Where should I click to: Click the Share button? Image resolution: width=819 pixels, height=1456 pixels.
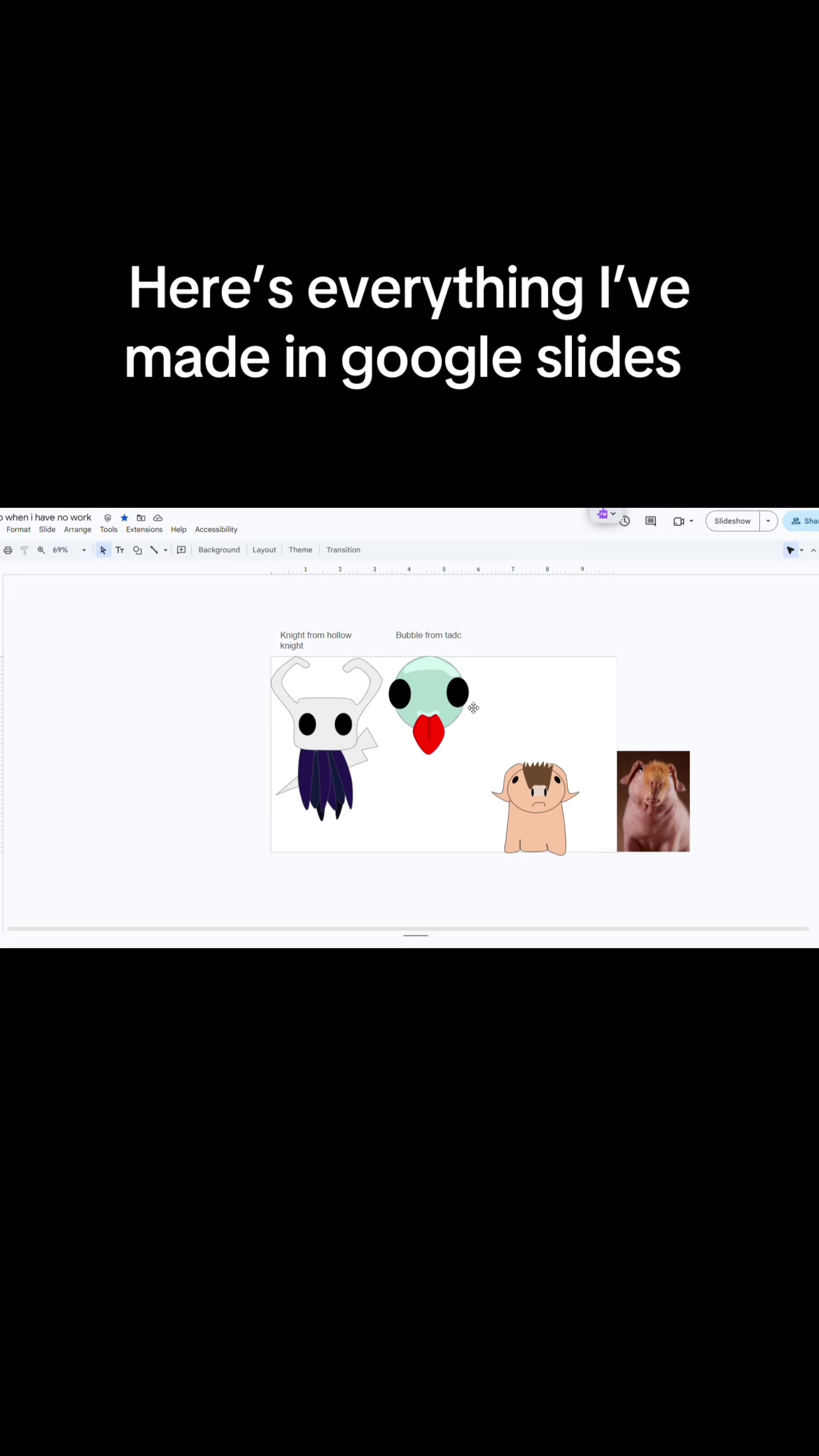(x=803, y=521)
